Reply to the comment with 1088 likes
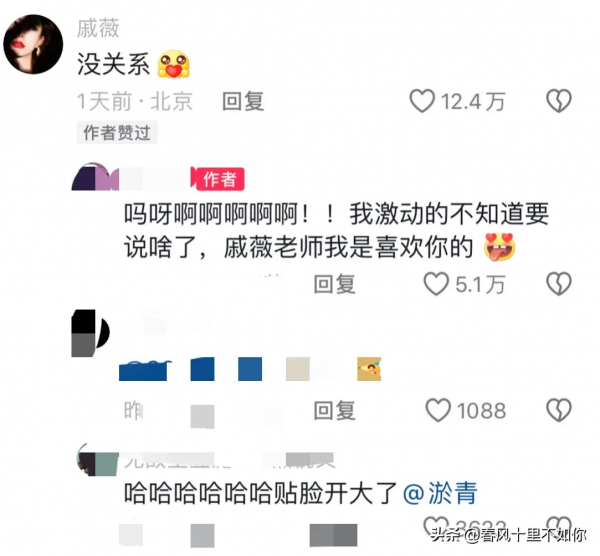 tap(334, 411)
